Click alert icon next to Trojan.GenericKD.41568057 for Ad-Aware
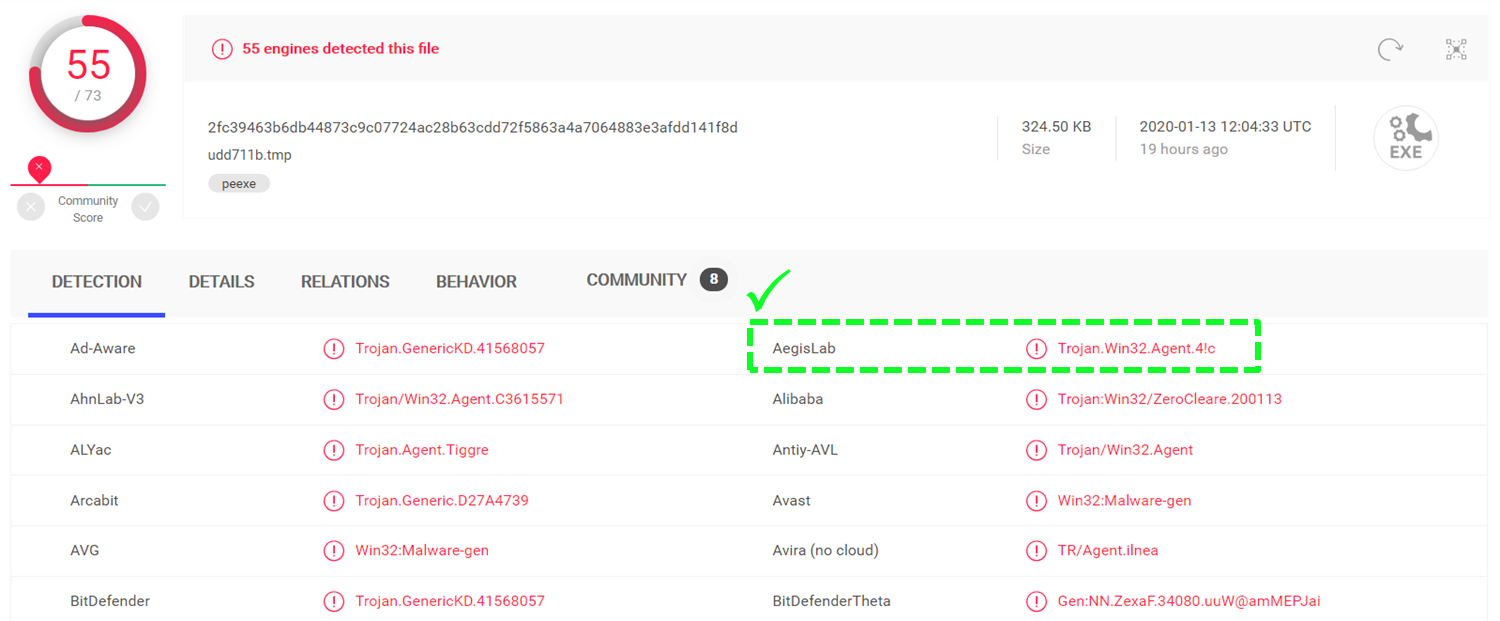 333,349
